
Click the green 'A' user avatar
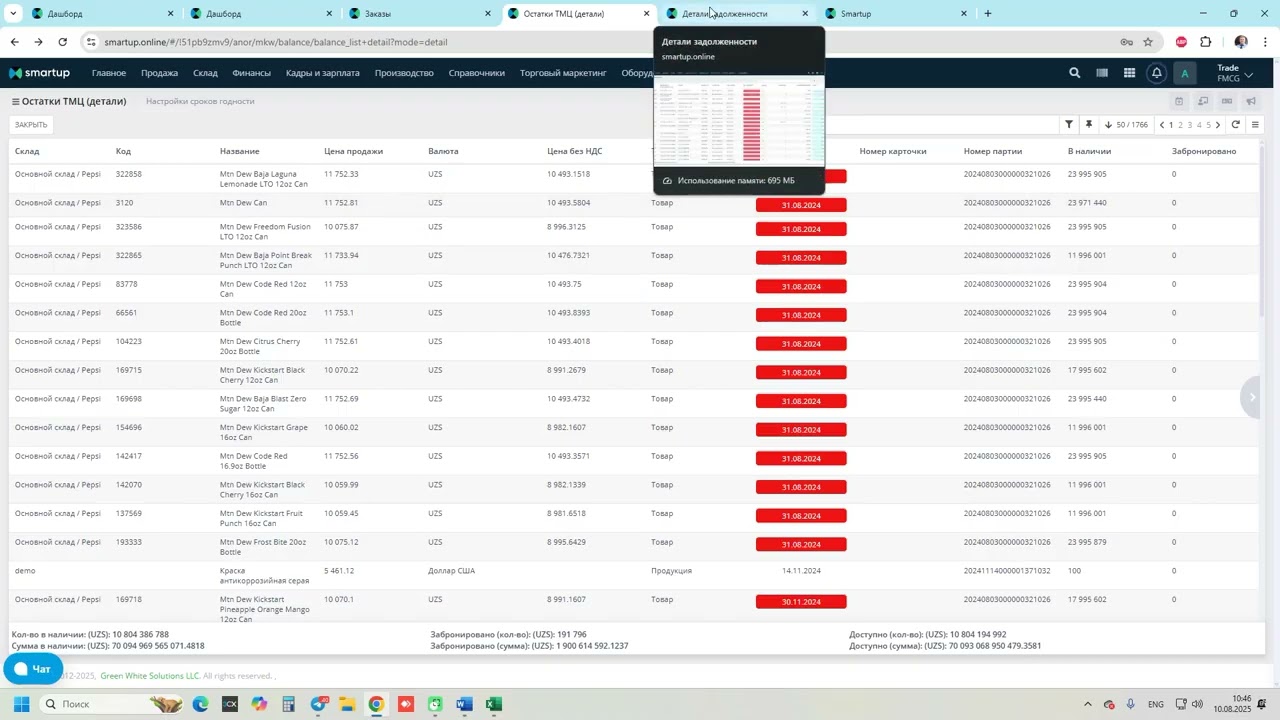[1185, 73]
